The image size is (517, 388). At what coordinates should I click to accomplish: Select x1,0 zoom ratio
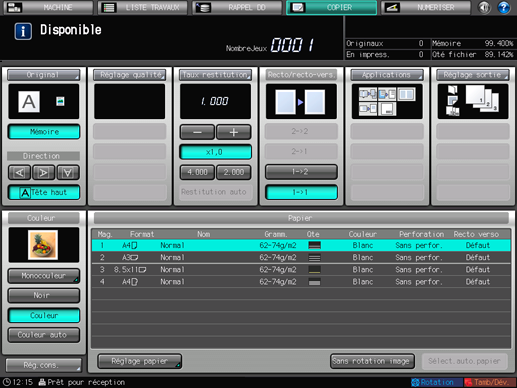pyautogui.click(x=215, y=152)
